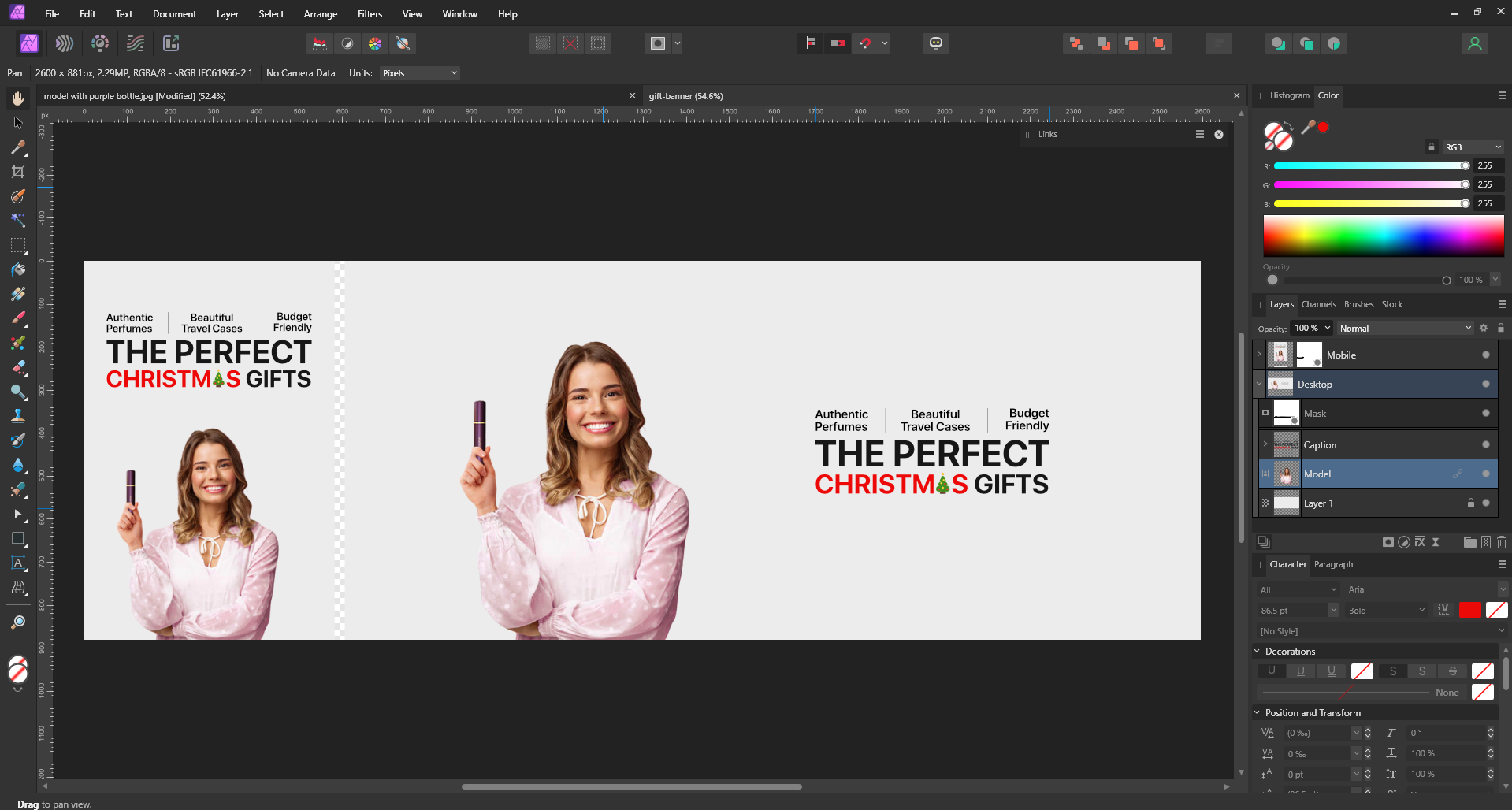Viewport: 1512px width, 810px height.
Task: Add Mask Layer icon in Layers panel
Action: point(1388,542)
